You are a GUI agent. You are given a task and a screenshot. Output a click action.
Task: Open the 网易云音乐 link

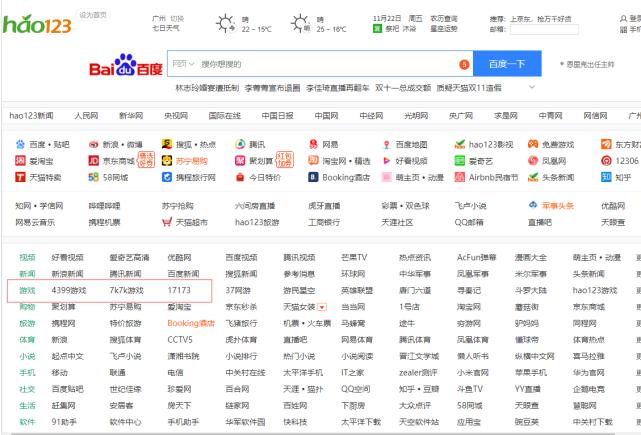pos(35,222)
